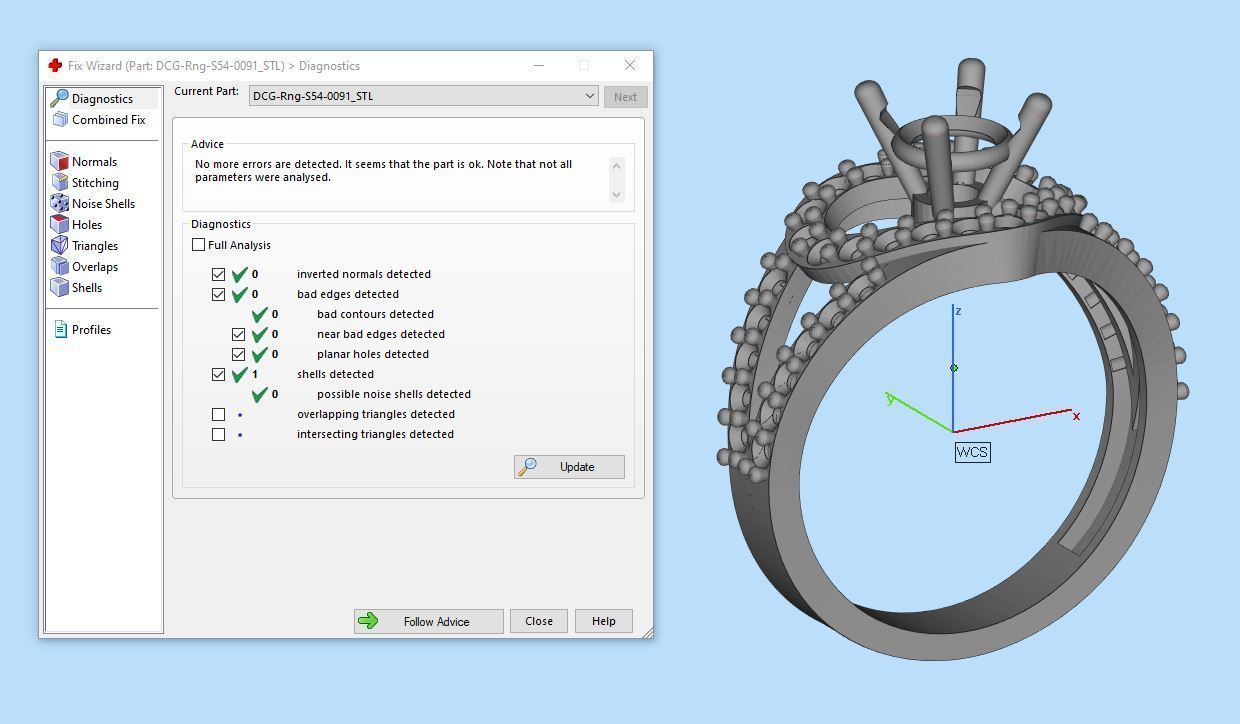1240x724 pixels.
Task: Click green checkmark beside inverted normals
Action: click(x=239, y=274)
